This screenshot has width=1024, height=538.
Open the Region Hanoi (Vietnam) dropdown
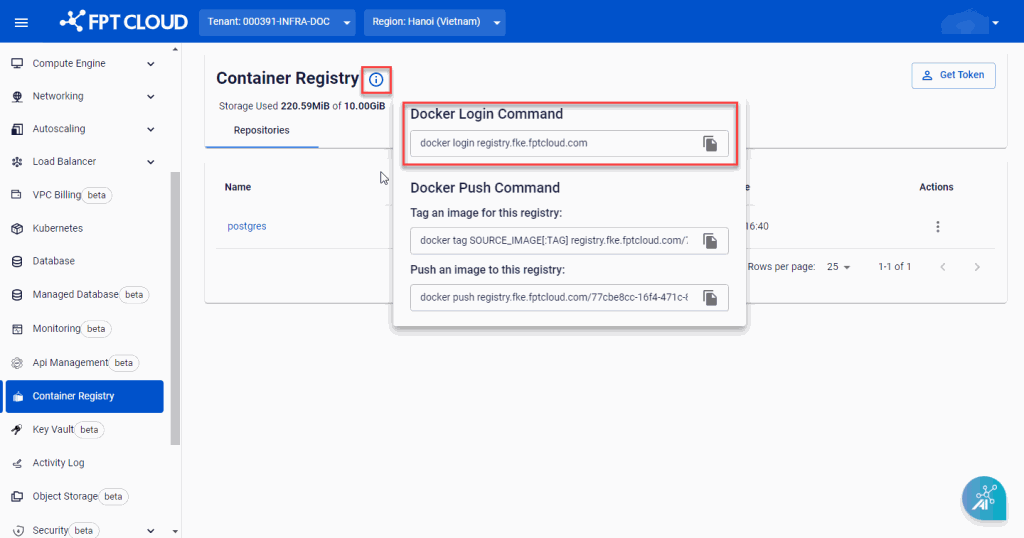tap(435, 22)
